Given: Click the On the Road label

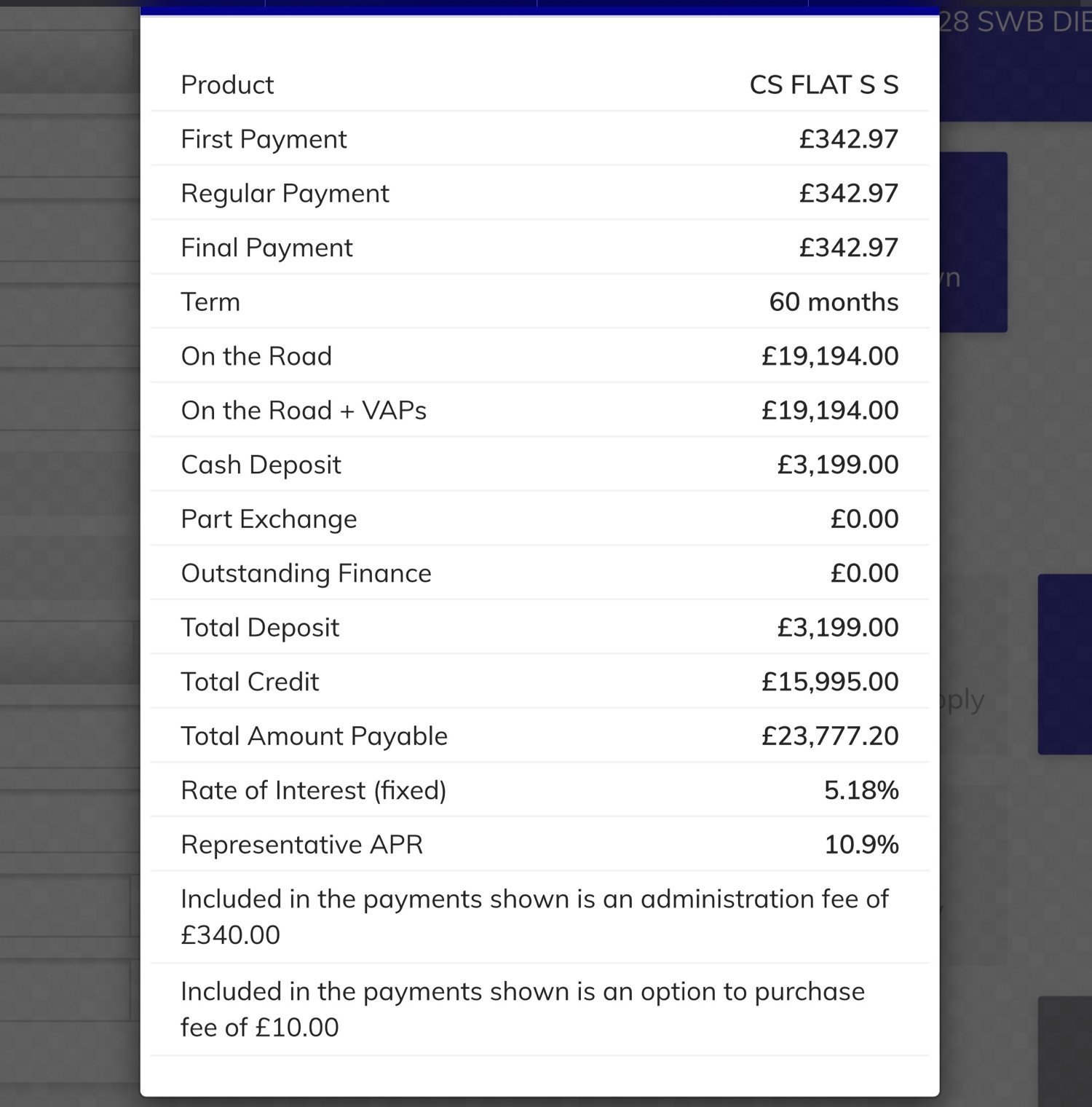Looking at the screenshot, I should point(256,355).
